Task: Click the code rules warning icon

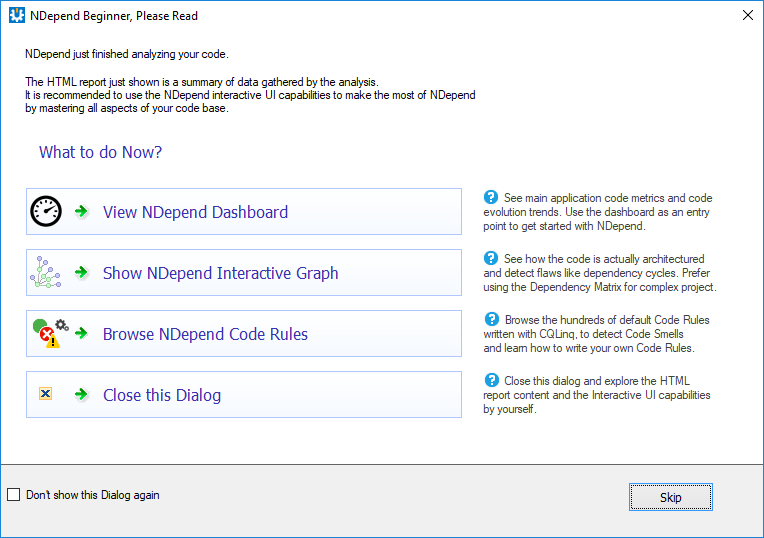Action: (50, 333)
